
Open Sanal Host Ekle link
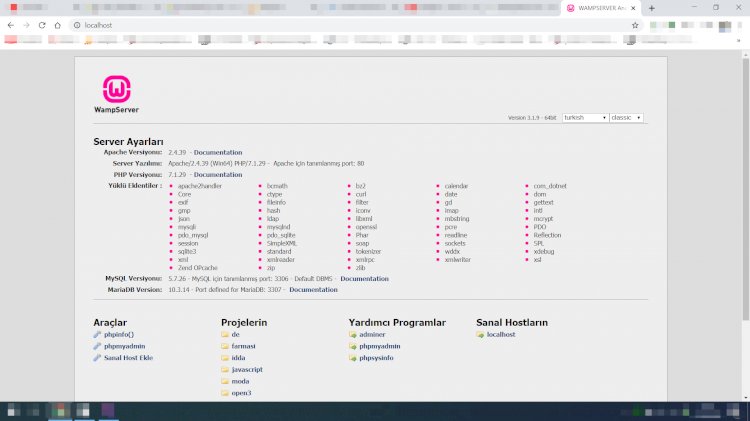(128, 358)
